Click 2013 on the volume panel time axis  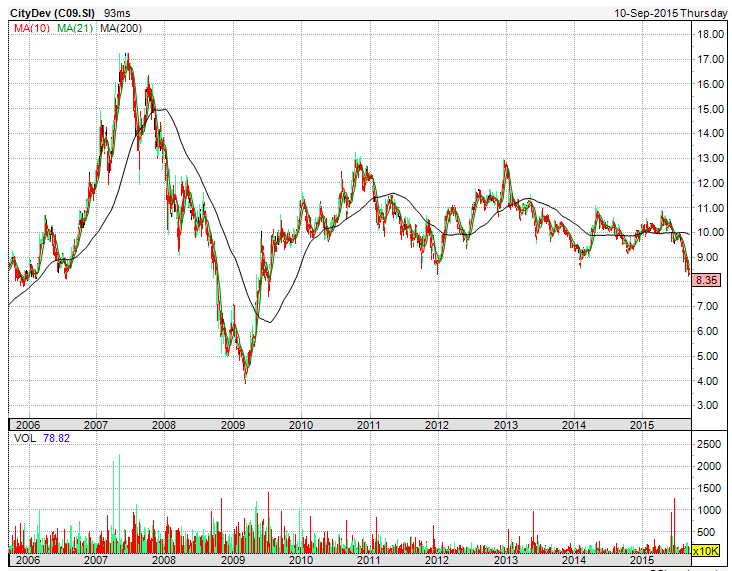[x=505, y=562]
